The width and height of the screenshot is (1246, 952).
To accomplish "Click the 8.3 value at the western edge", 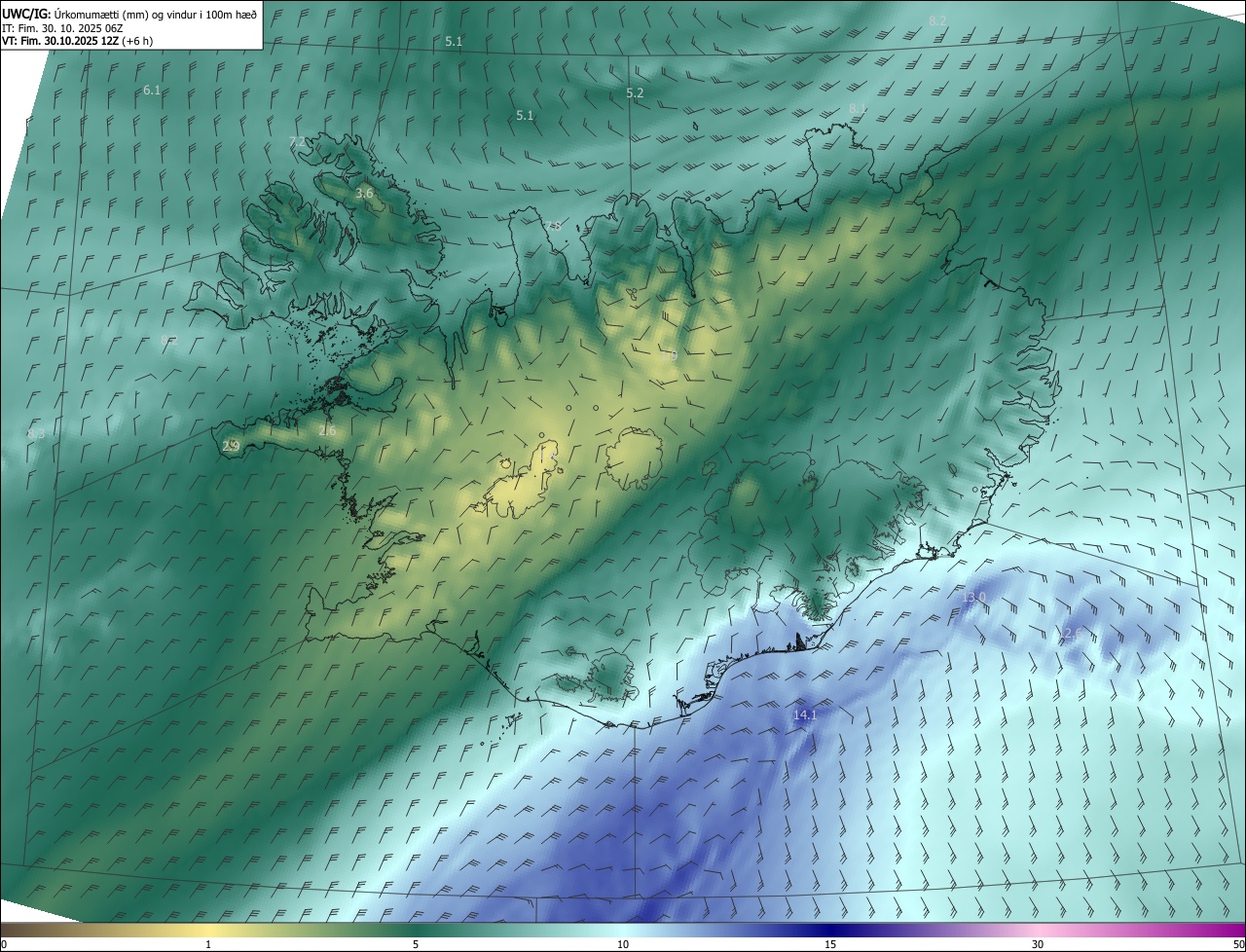I will (36, 433).
